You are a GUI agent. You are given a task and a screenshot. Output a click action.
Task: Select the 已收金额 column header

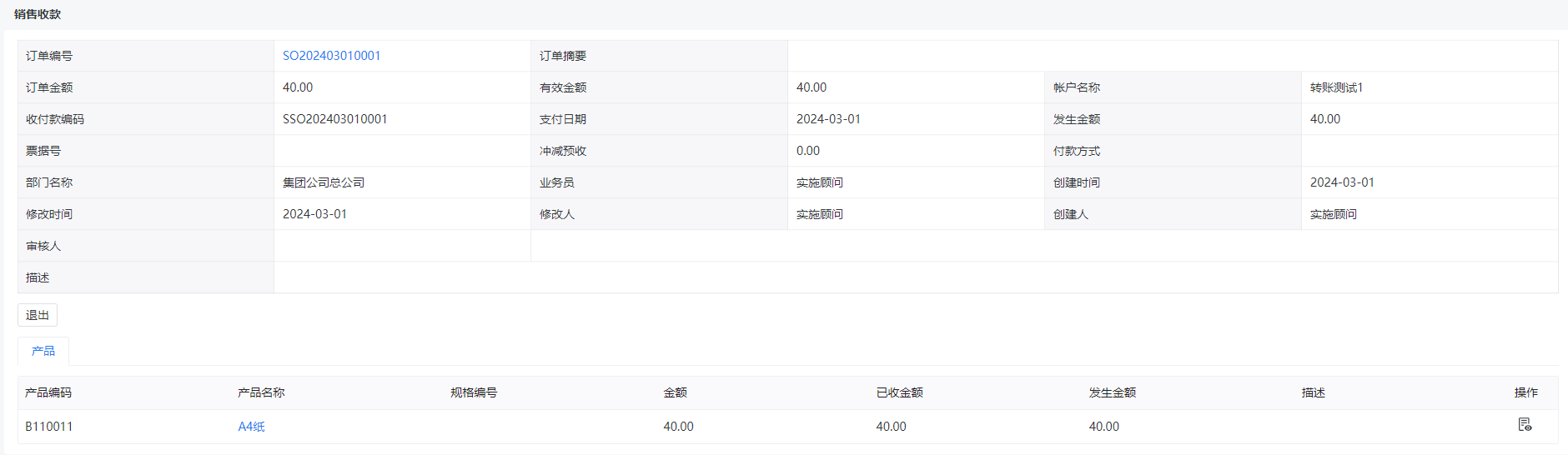[899, 392]
